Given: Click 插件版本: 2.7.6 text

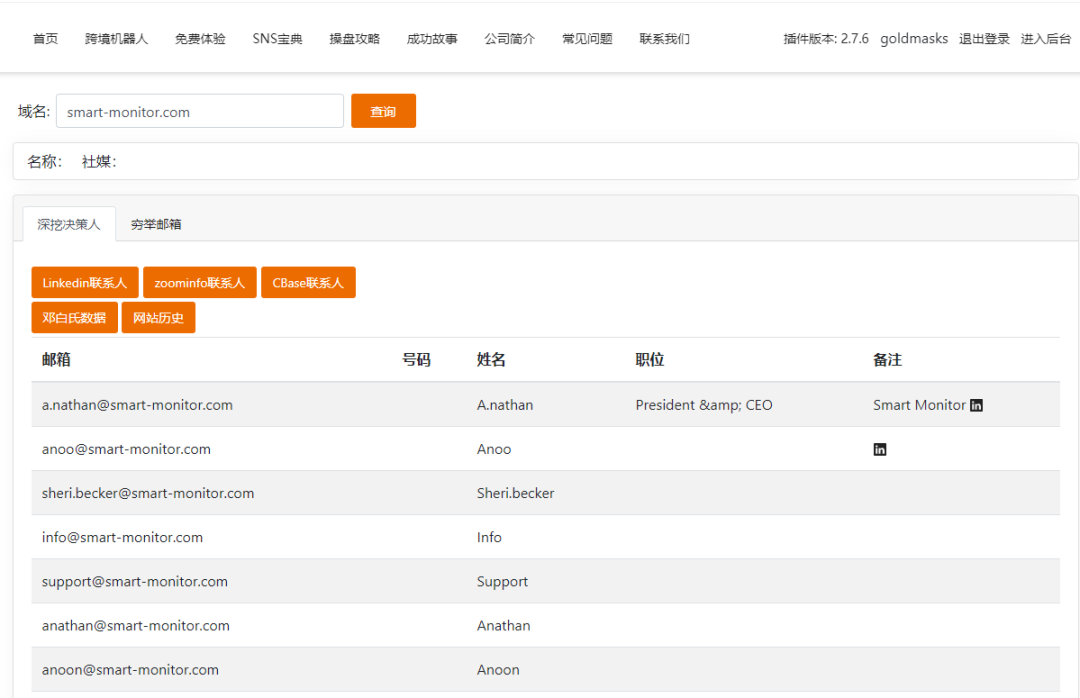Looking at the screenshot, I should pyautogui.click(x=826, y=39).
